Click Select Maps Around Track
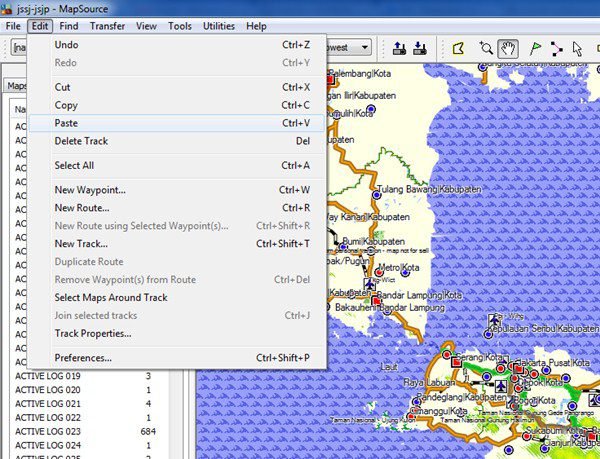This screenshot has height=459, width=600. pos(110,297)
